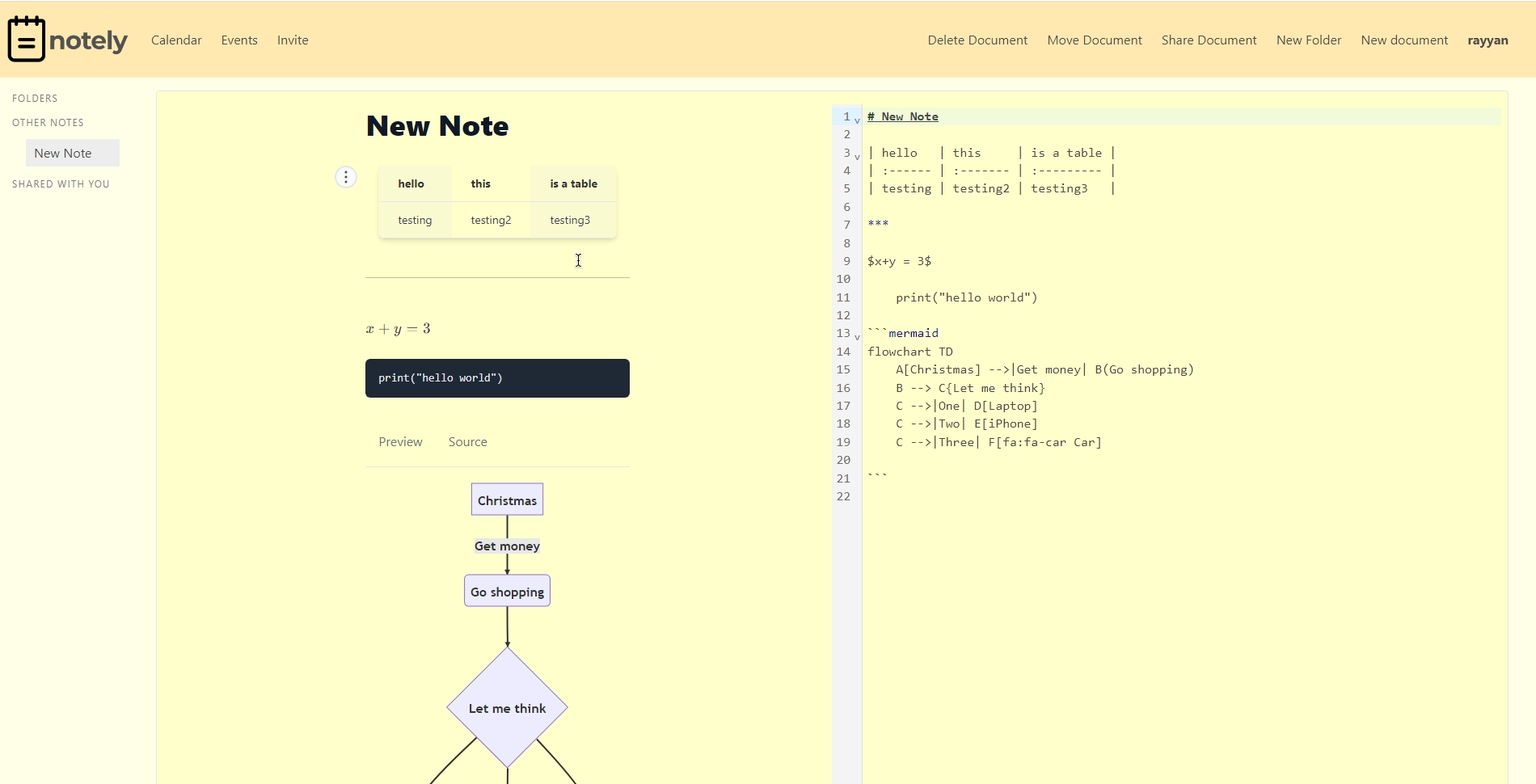1536x784 pixels.
Task: Click the 'this' table header cell
Action: point(491,184)
